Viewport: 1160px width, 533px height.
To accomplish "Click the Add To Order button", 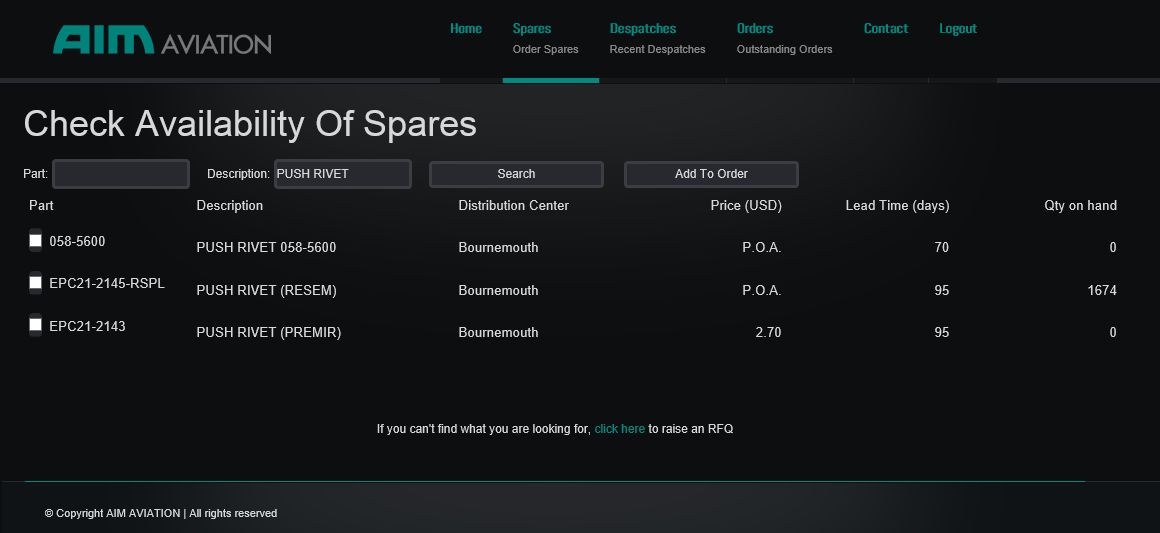I will pyautogui.click(x=711, y=174).
